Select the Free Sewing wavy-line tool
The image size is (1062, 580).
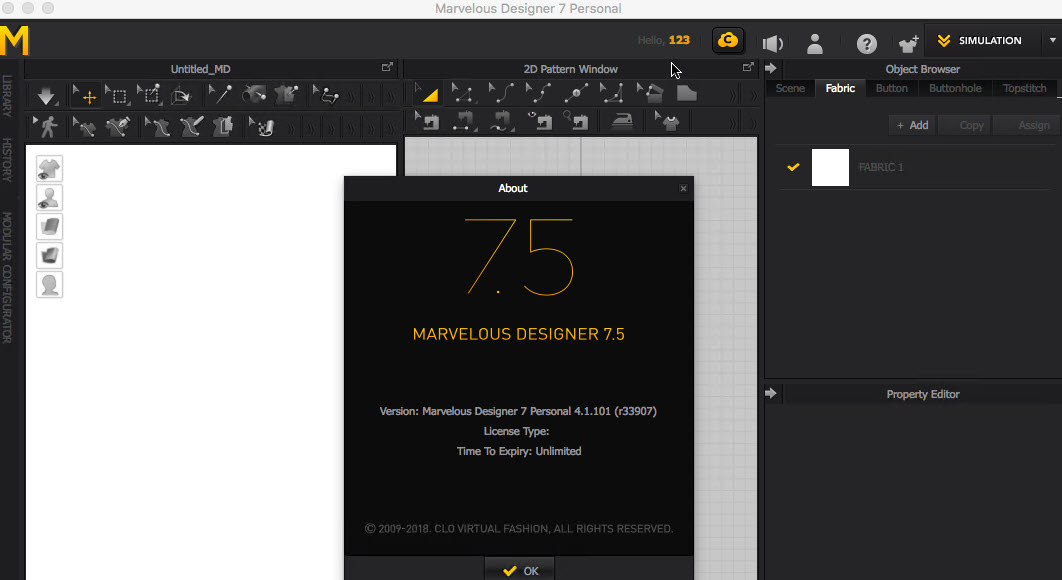point(502,122)
